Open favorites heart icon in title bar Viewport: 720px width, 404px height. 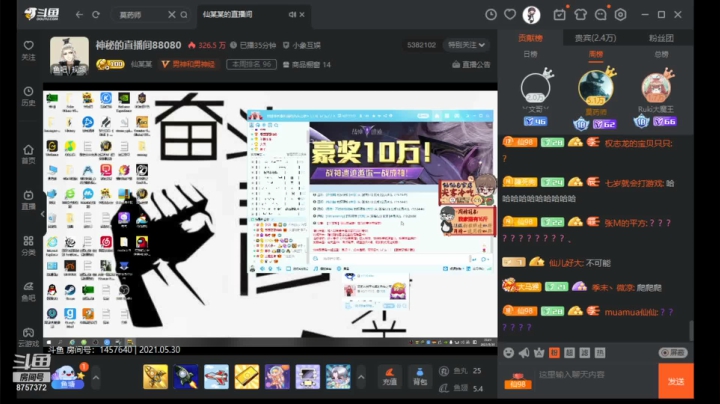point(510,15)
